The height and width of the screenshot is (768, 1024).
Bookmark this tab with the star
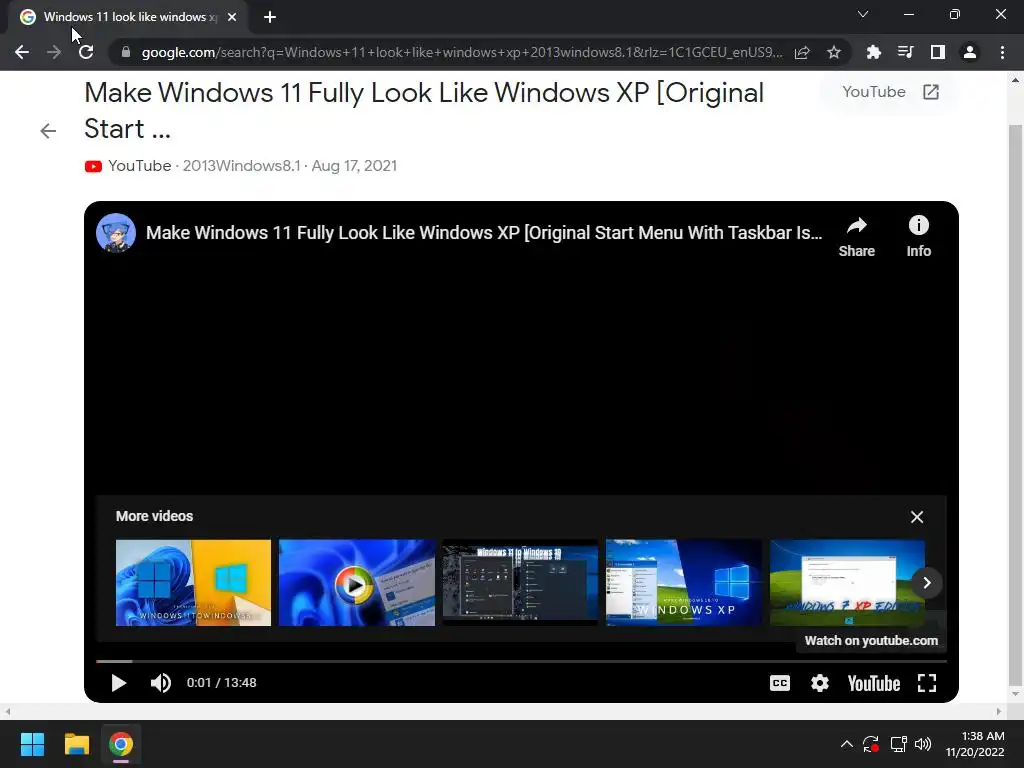click(833, 52)
